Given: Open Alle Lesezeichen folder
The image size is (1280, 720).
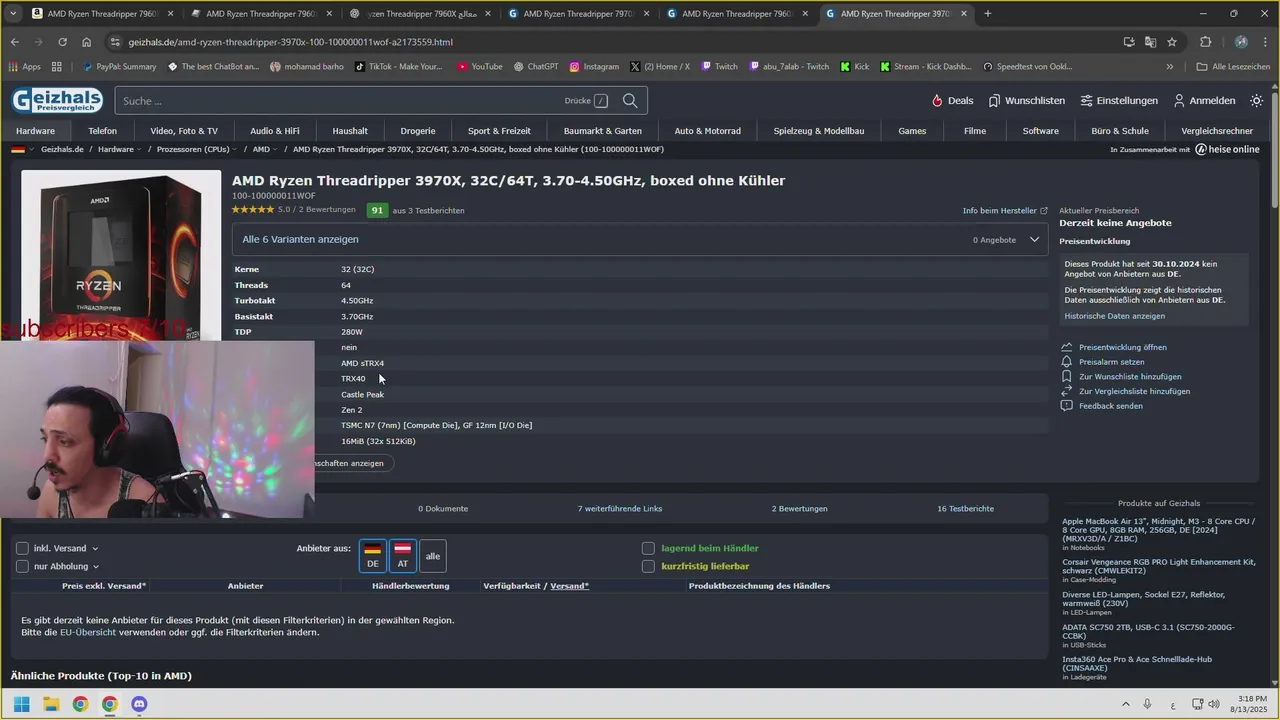Looking at the screenshot, I should click(1233, 67).
